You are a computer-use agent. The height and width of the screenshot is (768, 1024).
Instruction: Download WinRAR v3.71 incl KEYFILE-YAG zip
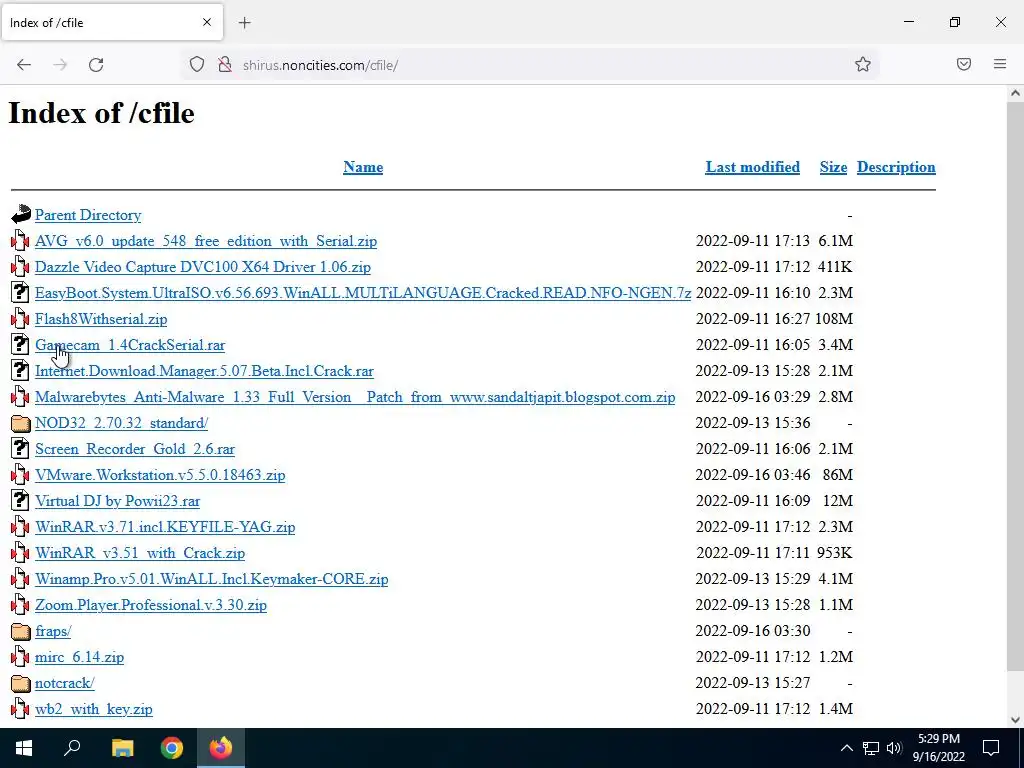click(165, 527)
